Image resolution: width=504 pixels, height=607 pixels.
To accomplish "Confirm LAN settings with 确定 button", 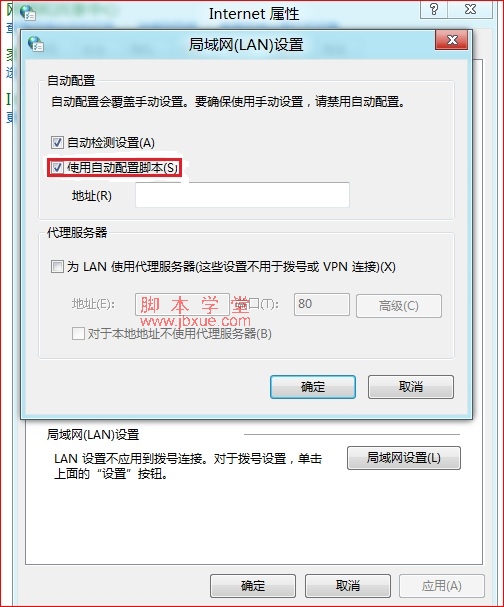I will pyautogui.click(x=313, y=387).
